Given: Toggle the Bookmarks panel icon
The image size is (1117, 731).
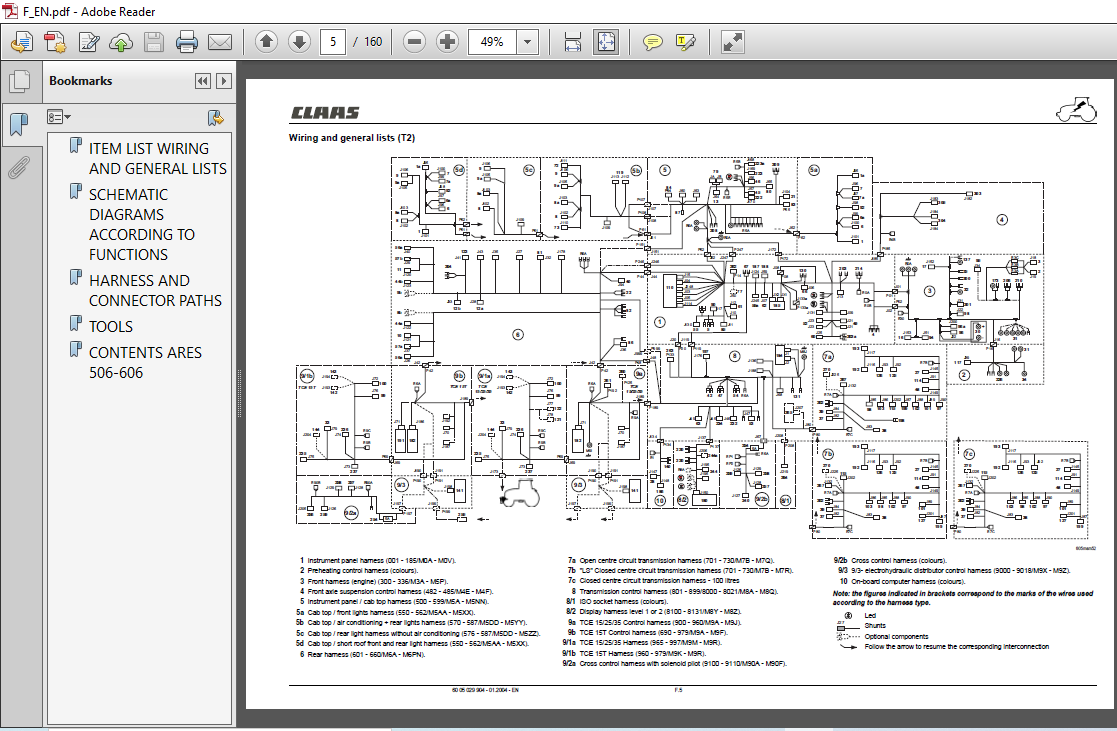Looking at the screenshot, I should click(20, 125).
